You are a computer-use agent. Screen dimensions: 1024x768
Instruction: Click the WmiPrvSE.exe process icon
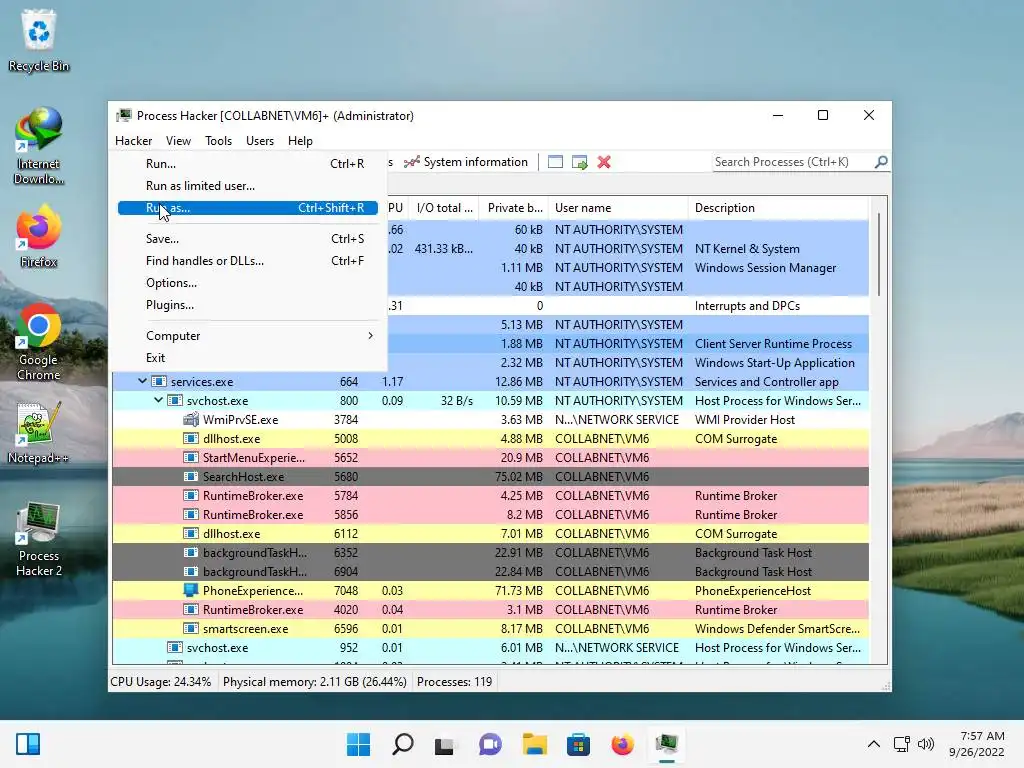coord(191,419)
